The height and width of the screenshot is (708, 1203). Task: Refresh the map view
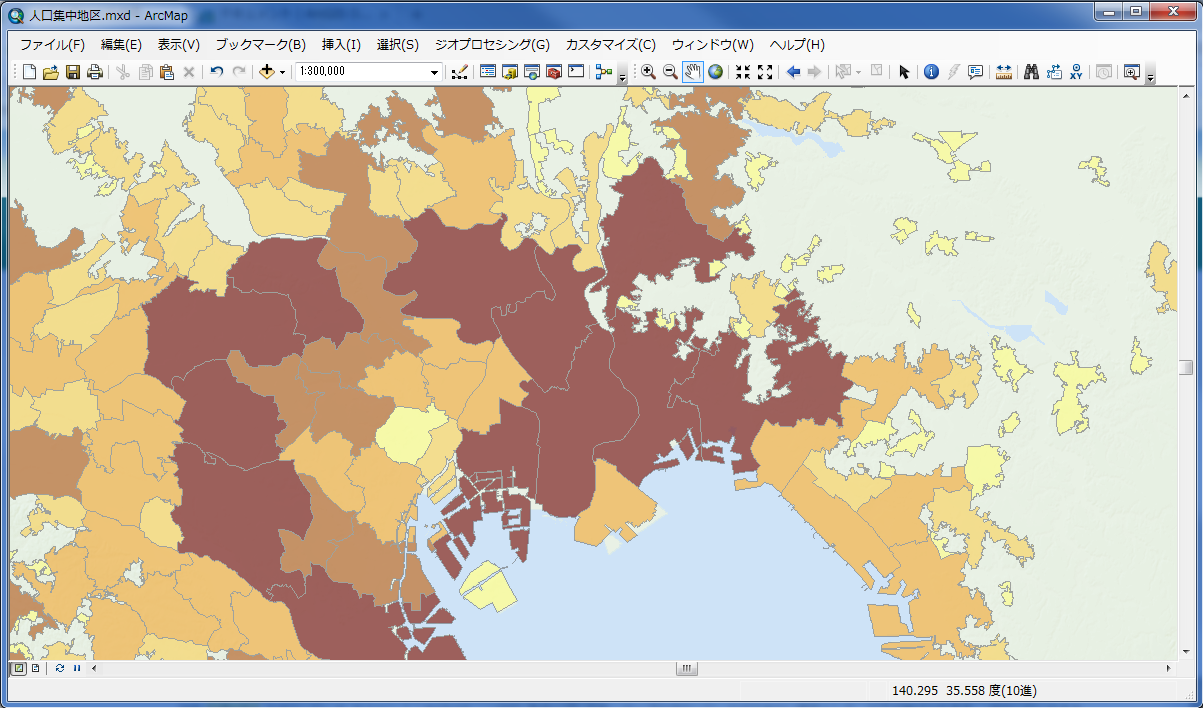click(58, 668)
